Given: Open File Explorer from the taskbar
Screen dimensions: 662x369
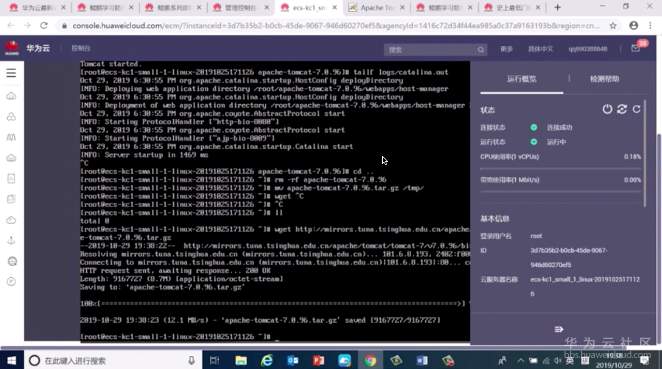Looking at the screenshot, I should [x=241, y=361].
